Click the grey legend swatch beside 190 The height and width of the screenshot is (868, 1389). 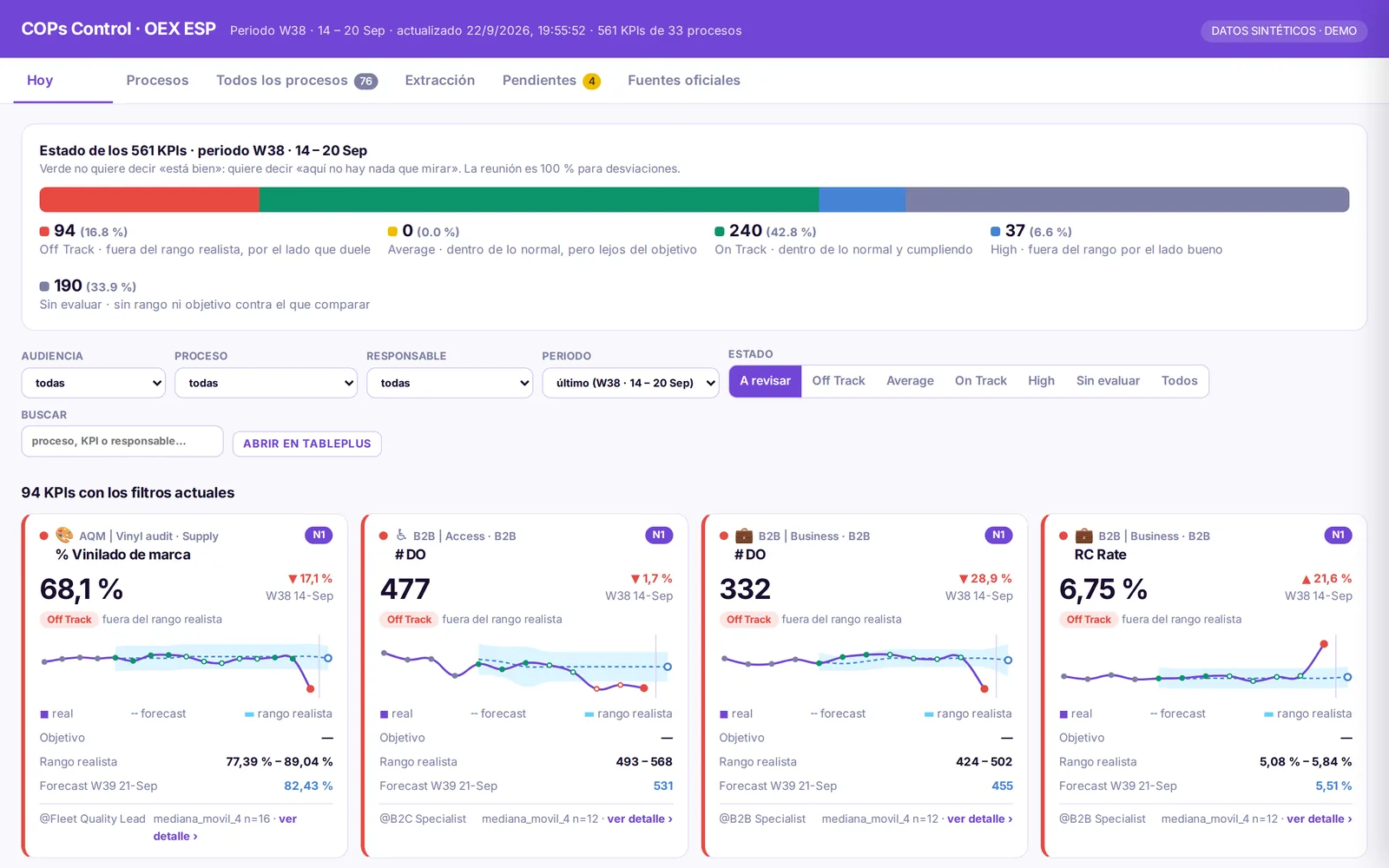[x=44, y=286]
